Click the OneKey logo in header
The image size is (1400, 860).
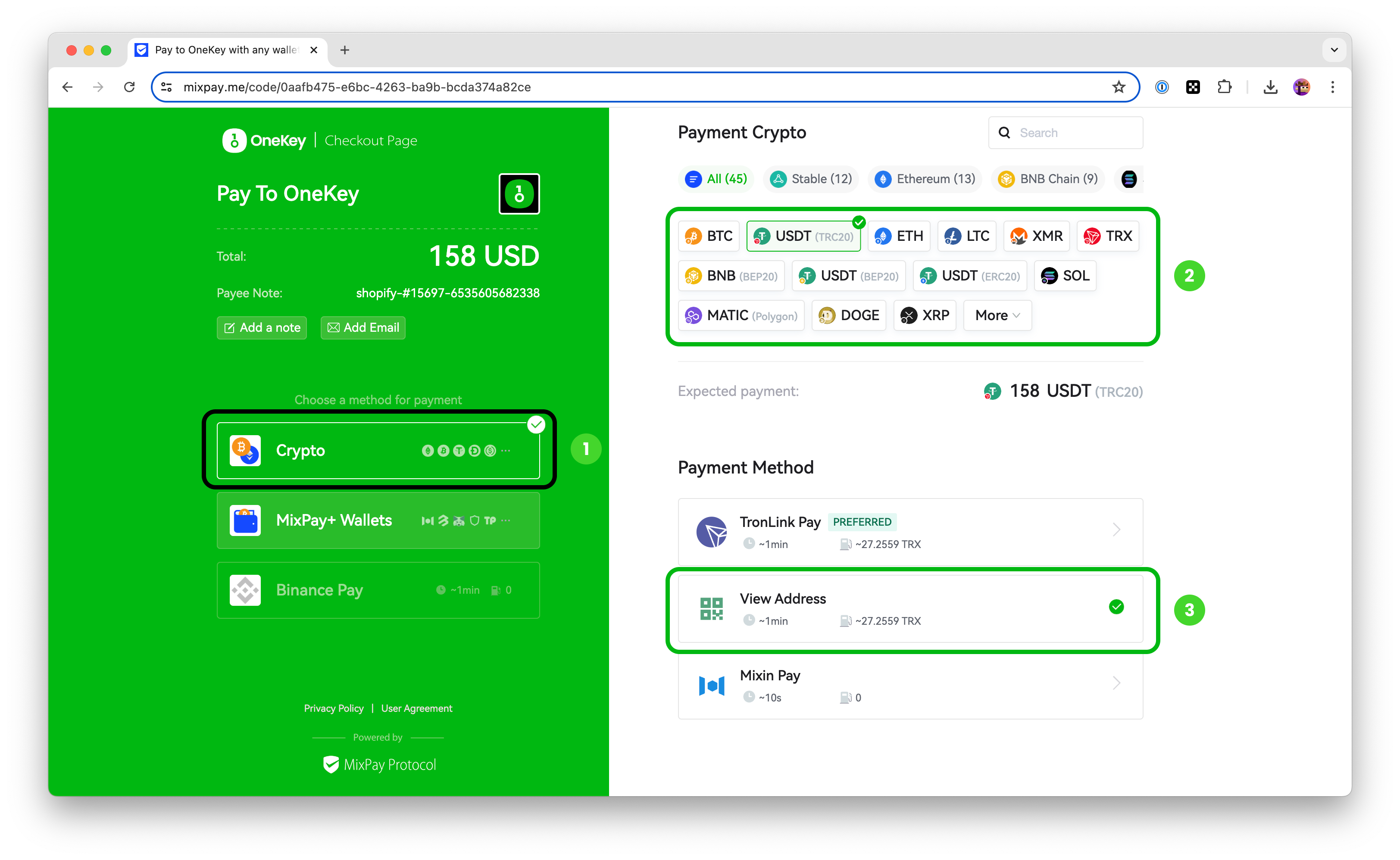264,140
